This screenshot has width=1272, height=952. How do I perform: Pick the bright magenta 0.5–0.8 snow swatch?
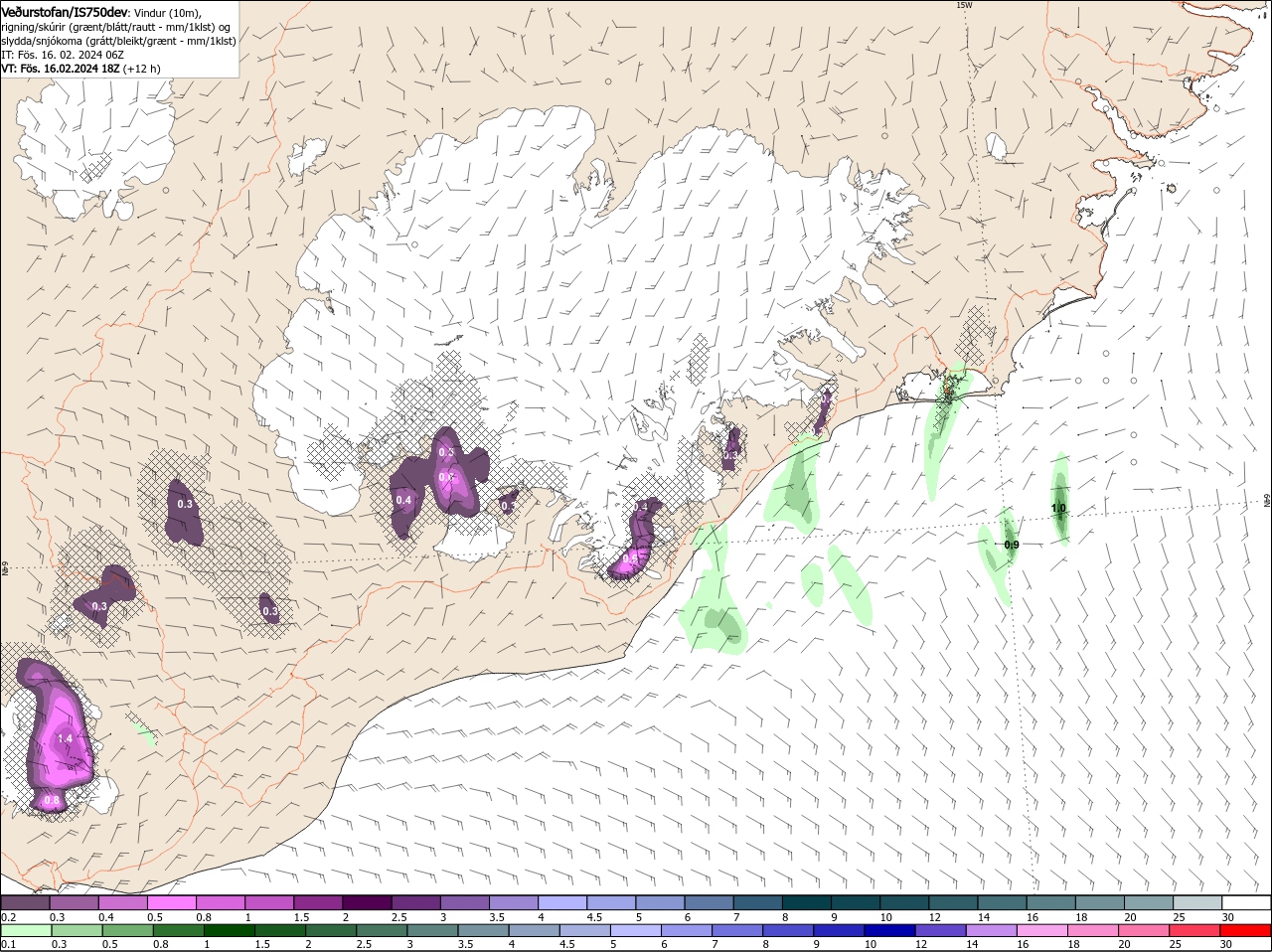tap(171, 902)
